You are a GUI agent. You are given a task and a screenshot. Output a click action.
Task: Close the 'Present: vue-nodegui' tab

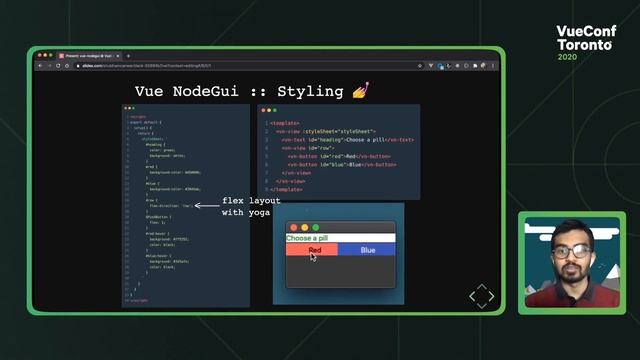click(118, 56)
